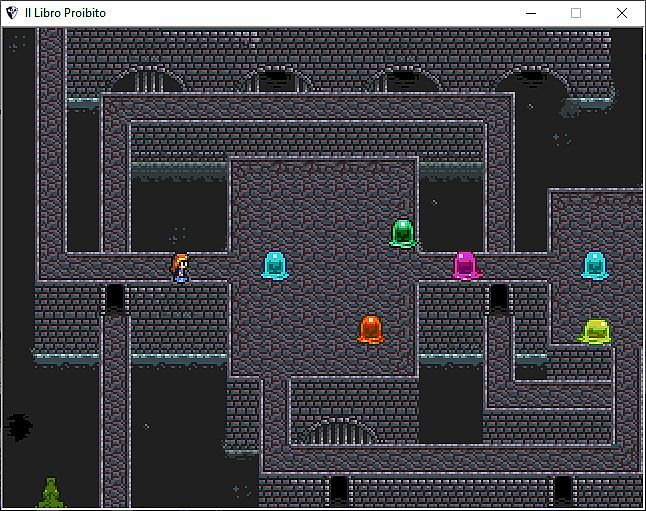Close the Il Libro Proibito window
The image size is (646, 511).
(x=622, y=13)
